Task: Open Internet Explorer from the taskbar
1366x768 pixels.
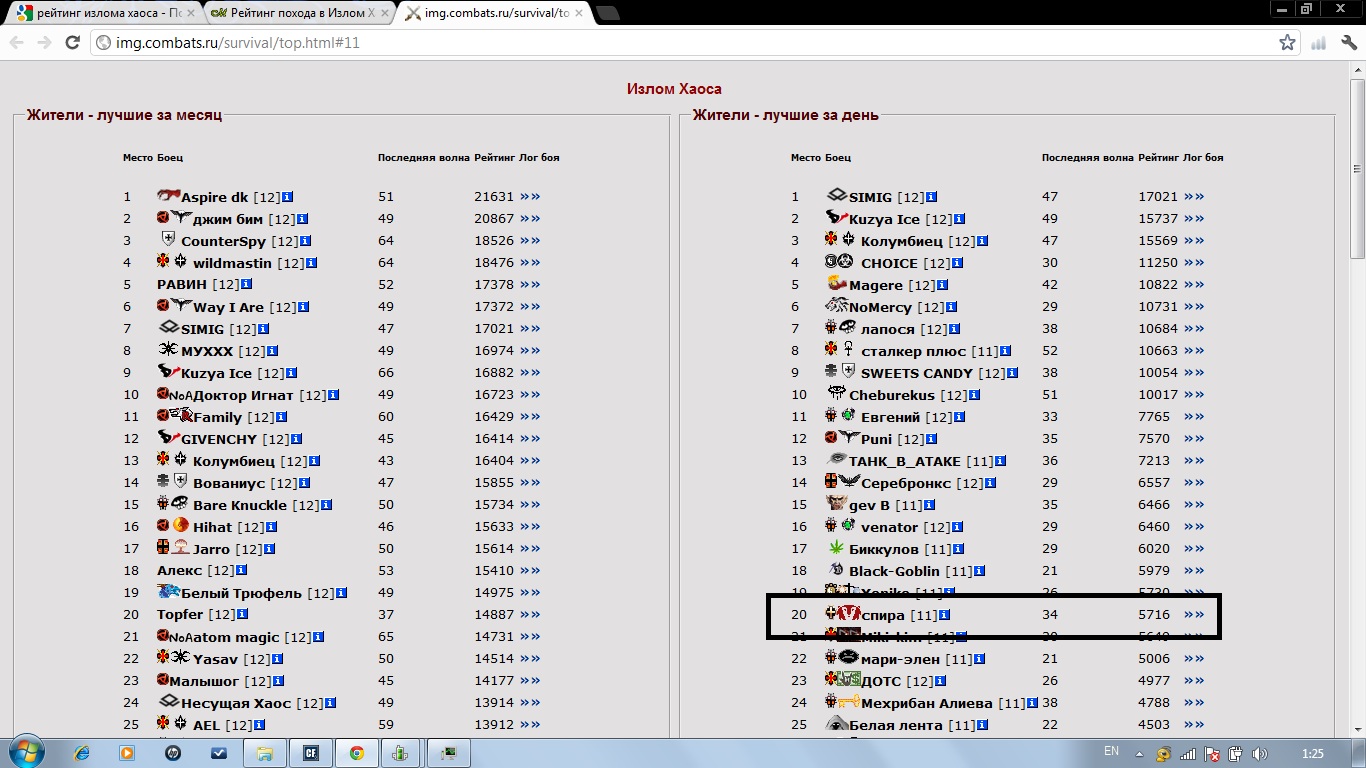Action: pyautogui.click(x=82, y=753)
